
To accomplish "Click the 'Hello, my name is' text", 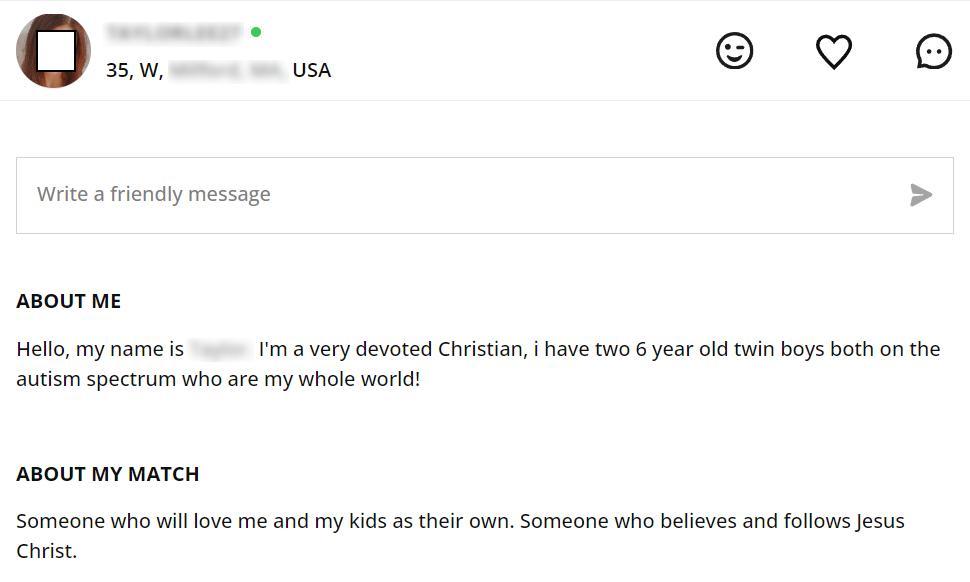I will [x=100, y=350].
